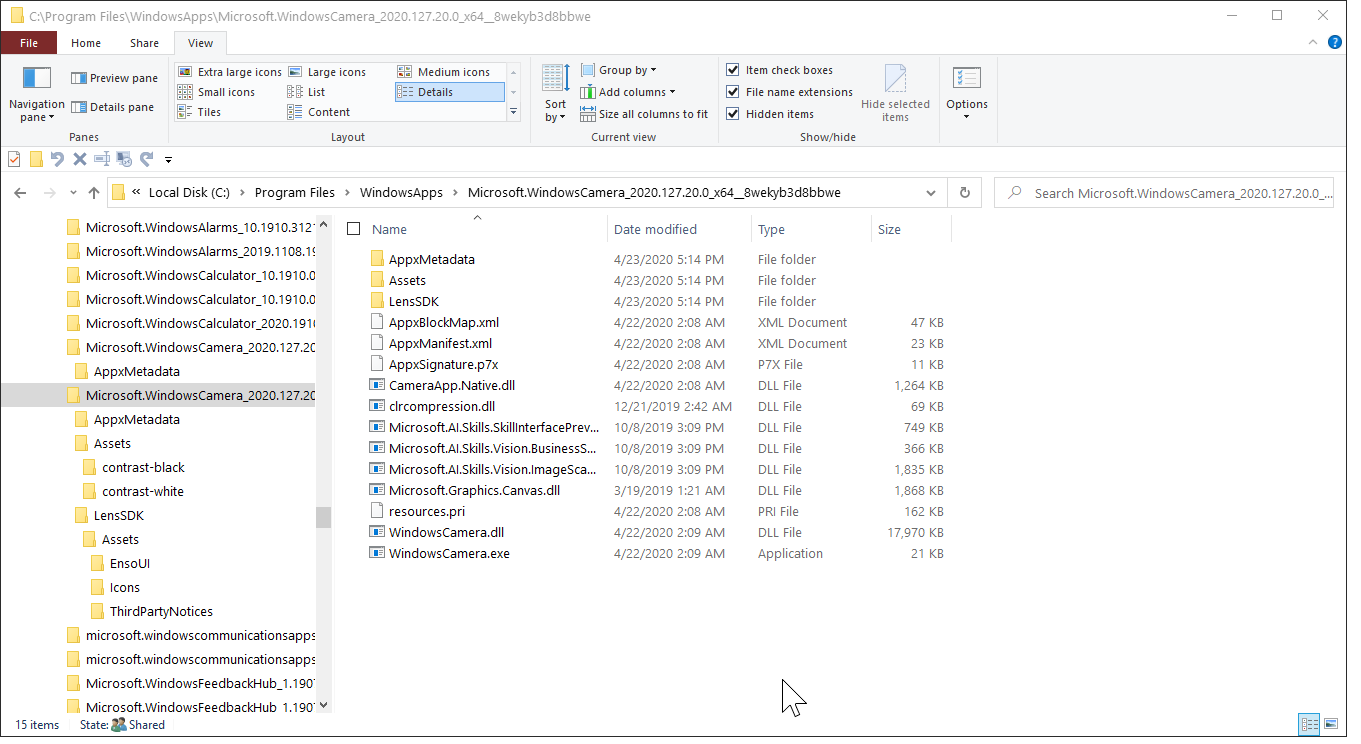Image resolution: width=1361 pixels, height=744 pixels.
Task: Click Program Files in the address breadcrumb
Action: coord(295,193)
